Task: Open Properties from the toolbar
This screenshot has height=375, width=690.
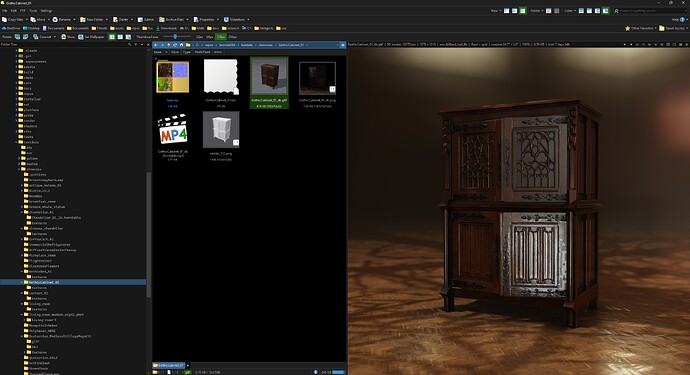Action: click(x=204, y=19)
